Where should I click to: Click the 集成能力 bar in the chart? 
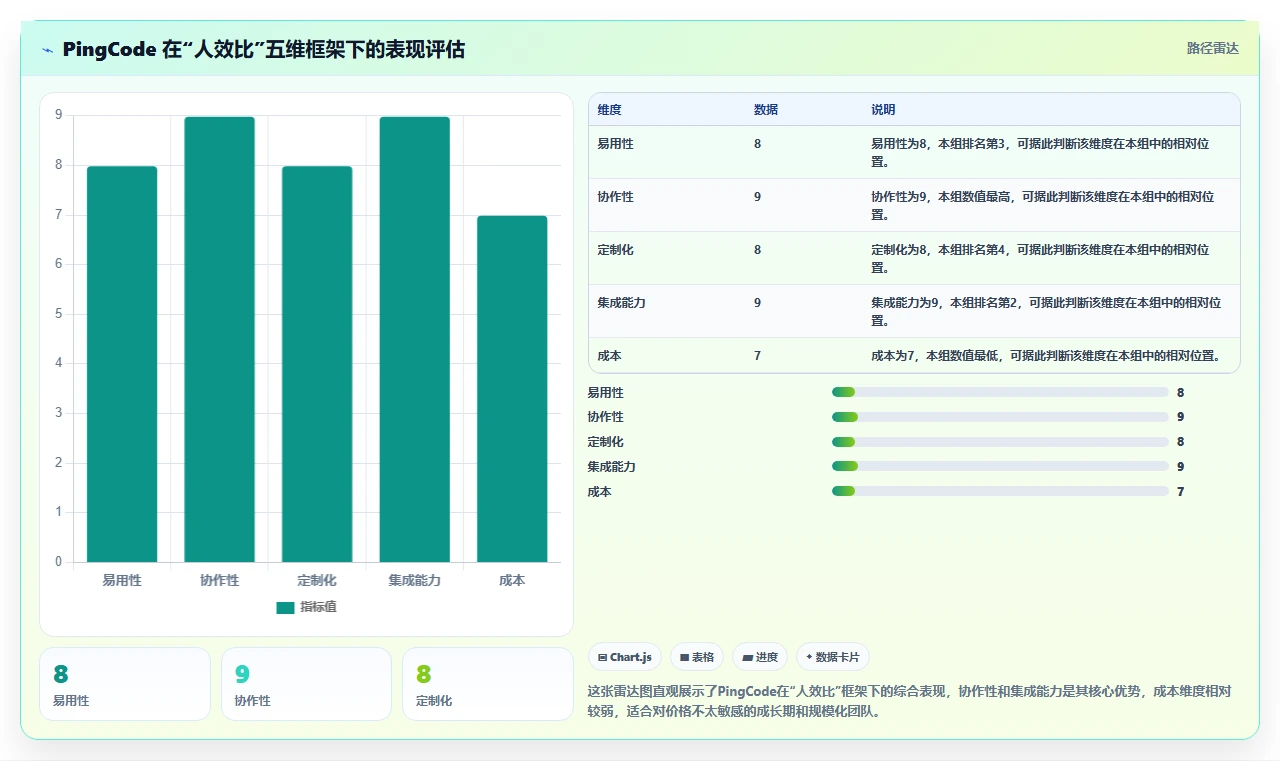coord(414,339)
